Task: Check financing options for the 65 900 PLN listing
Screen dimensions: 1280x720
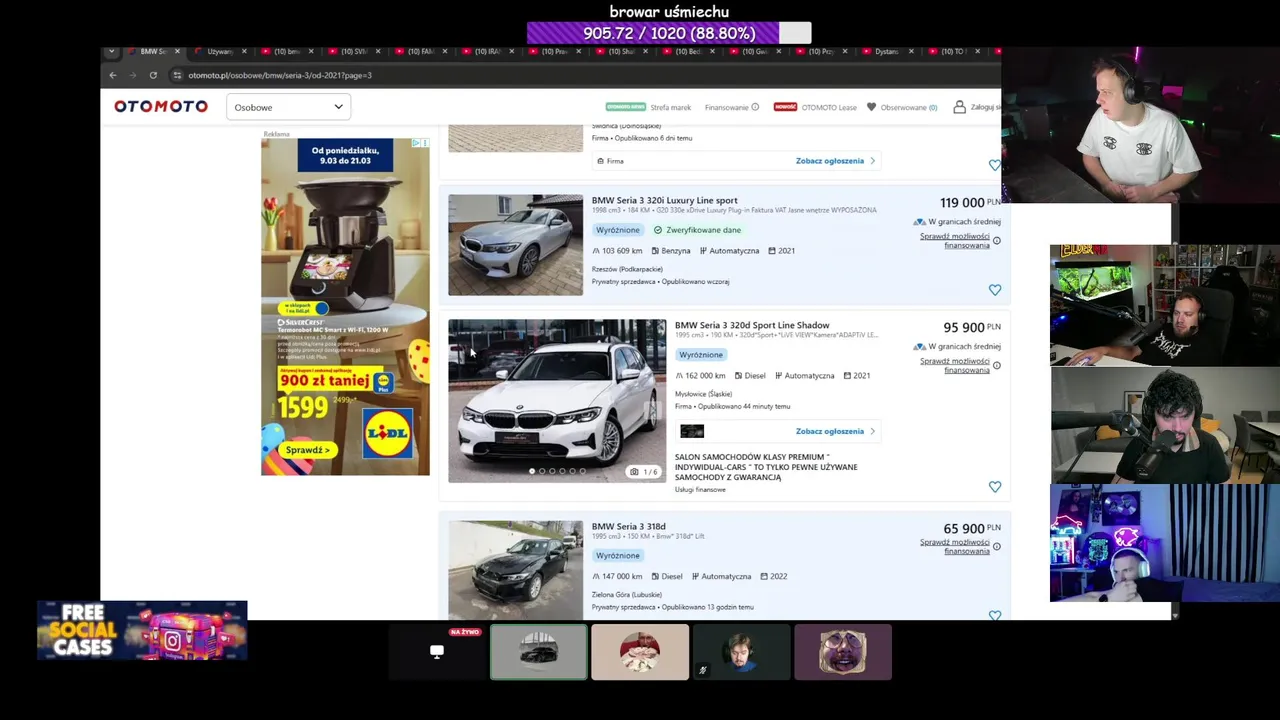Action: pos(955,547)
